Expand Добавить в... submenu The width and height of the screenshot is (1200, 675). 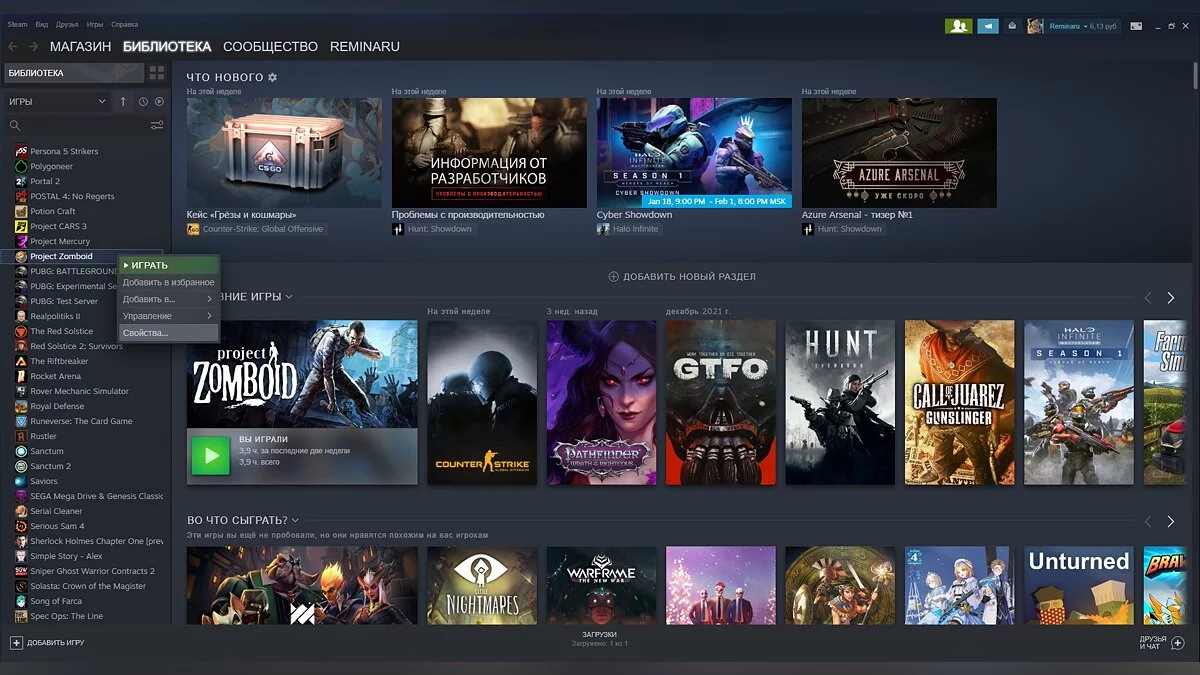click(168, 299)
